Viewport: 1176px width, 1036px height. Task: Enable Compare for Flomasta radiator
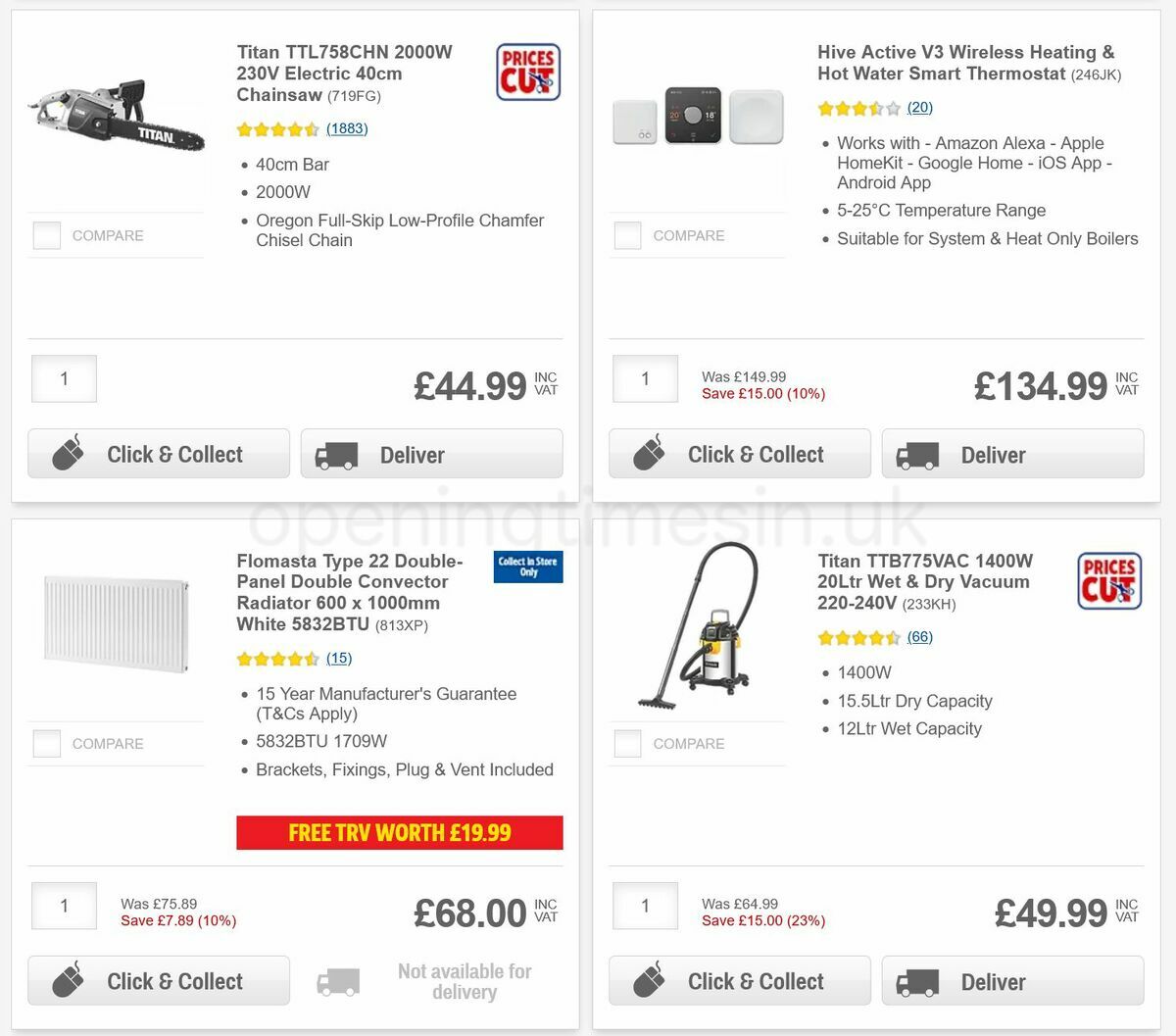(46, 743)
